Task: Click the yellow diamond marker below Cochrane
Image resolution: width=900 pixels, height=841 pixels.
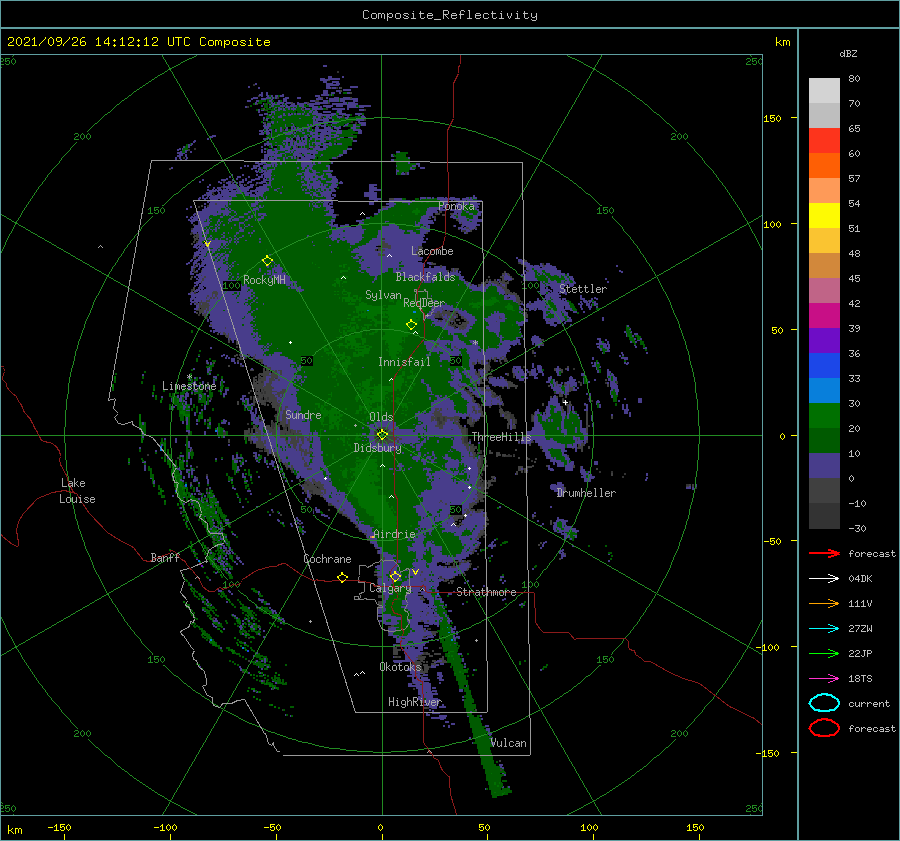Action: [342, 577]
